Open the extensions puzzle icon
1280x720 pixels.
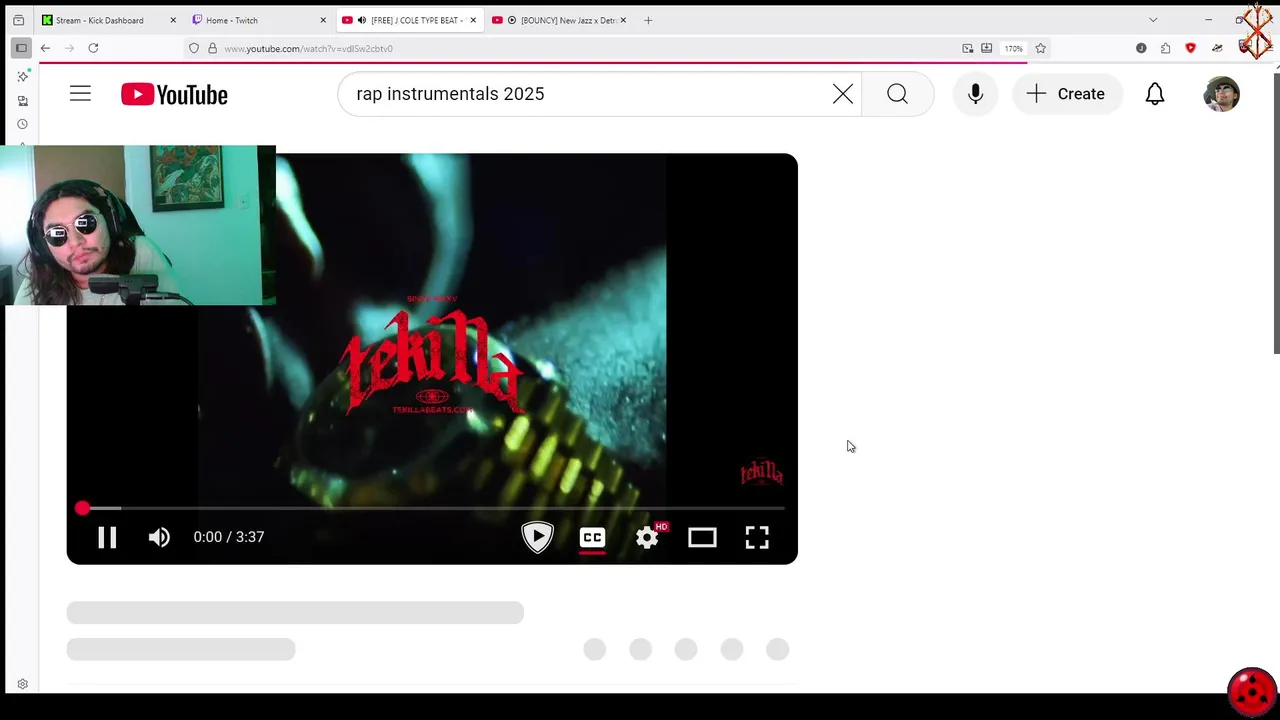click(x=1165, y=48)
